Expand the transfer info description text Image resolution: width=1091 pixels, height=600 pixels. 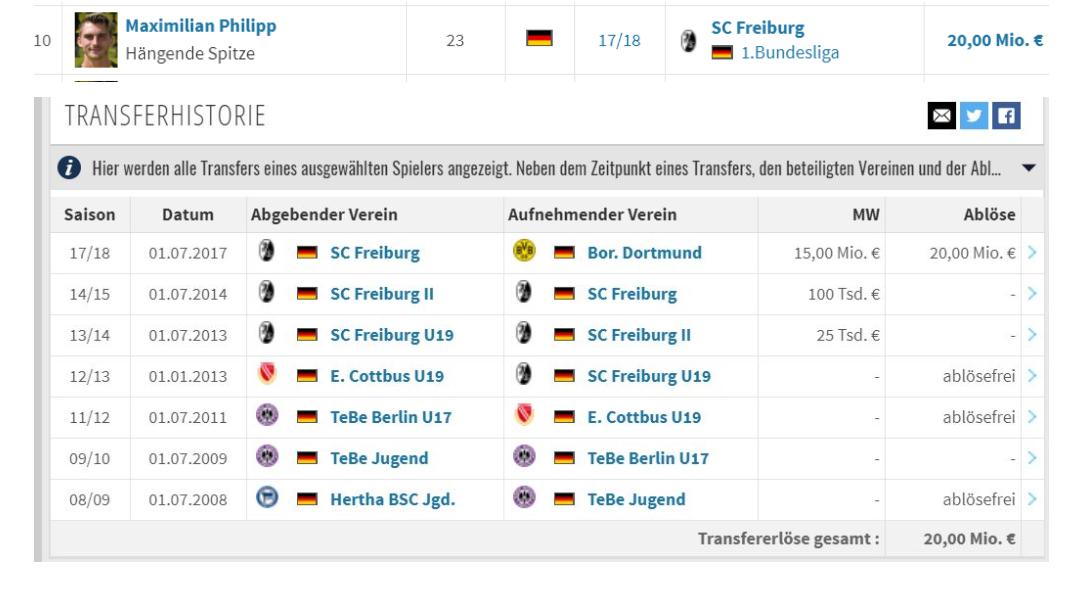[1028, 168]
